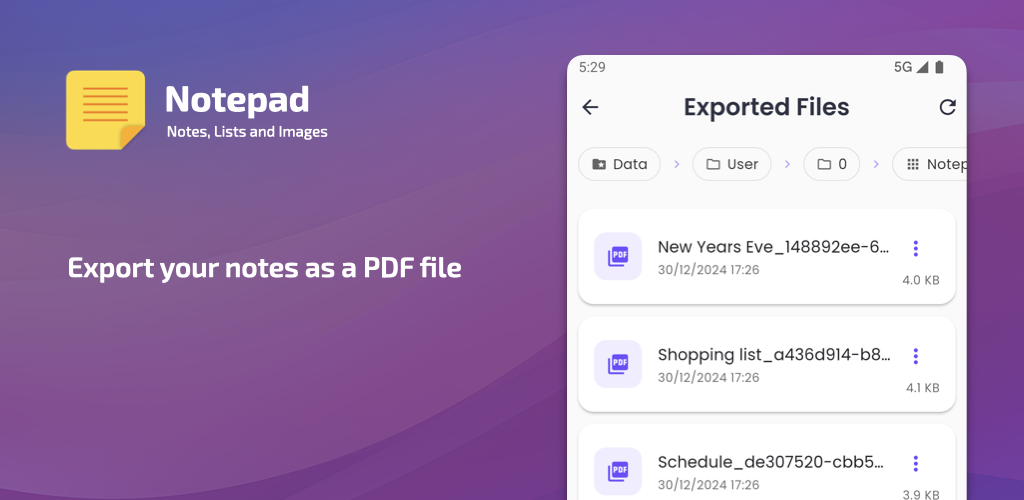Click the PDF icon of Shopping list
Screen dimensions: 1024x500
(618, 364)
